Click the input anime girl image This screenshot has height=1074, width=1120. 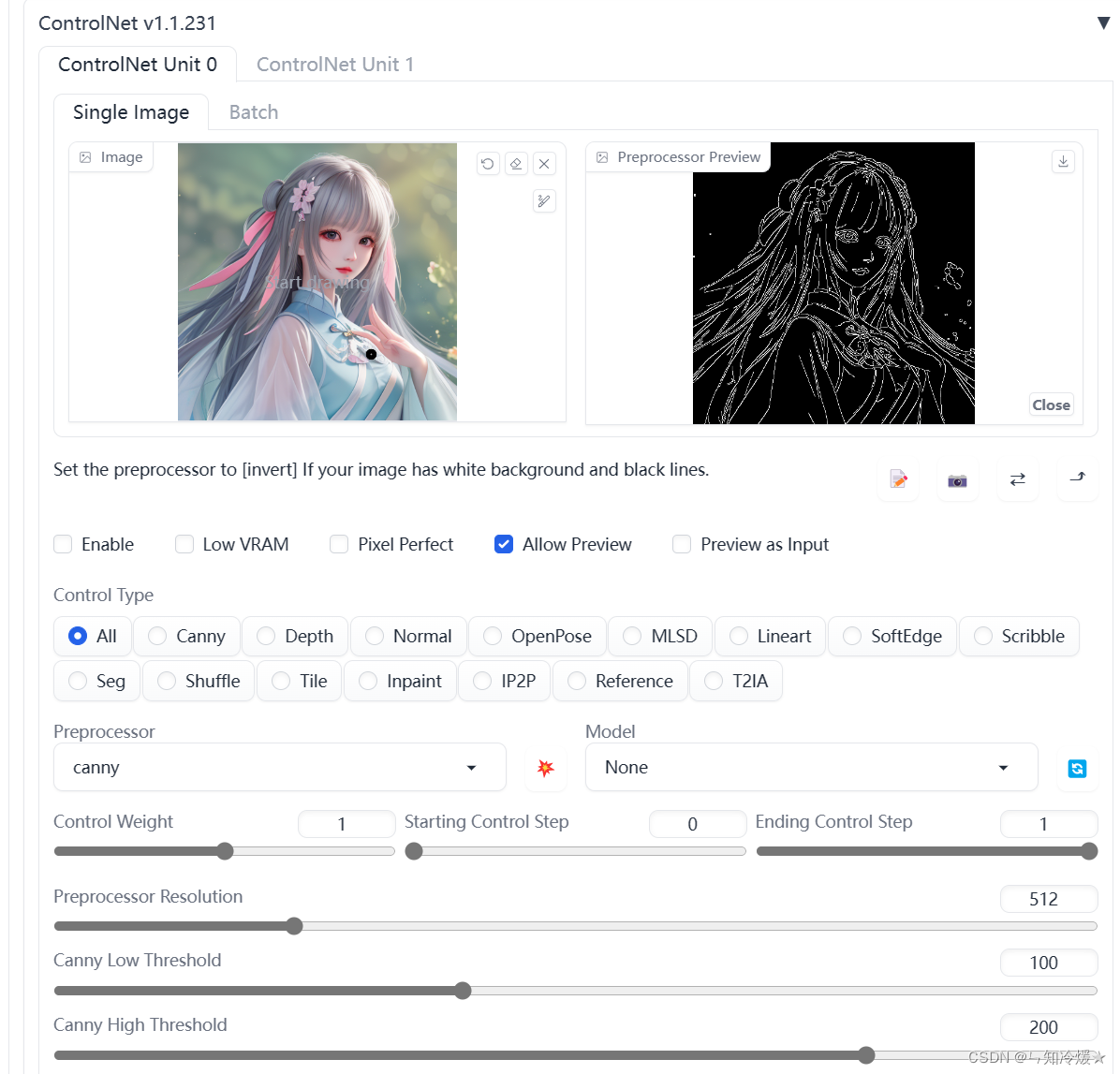click(317, 282)
